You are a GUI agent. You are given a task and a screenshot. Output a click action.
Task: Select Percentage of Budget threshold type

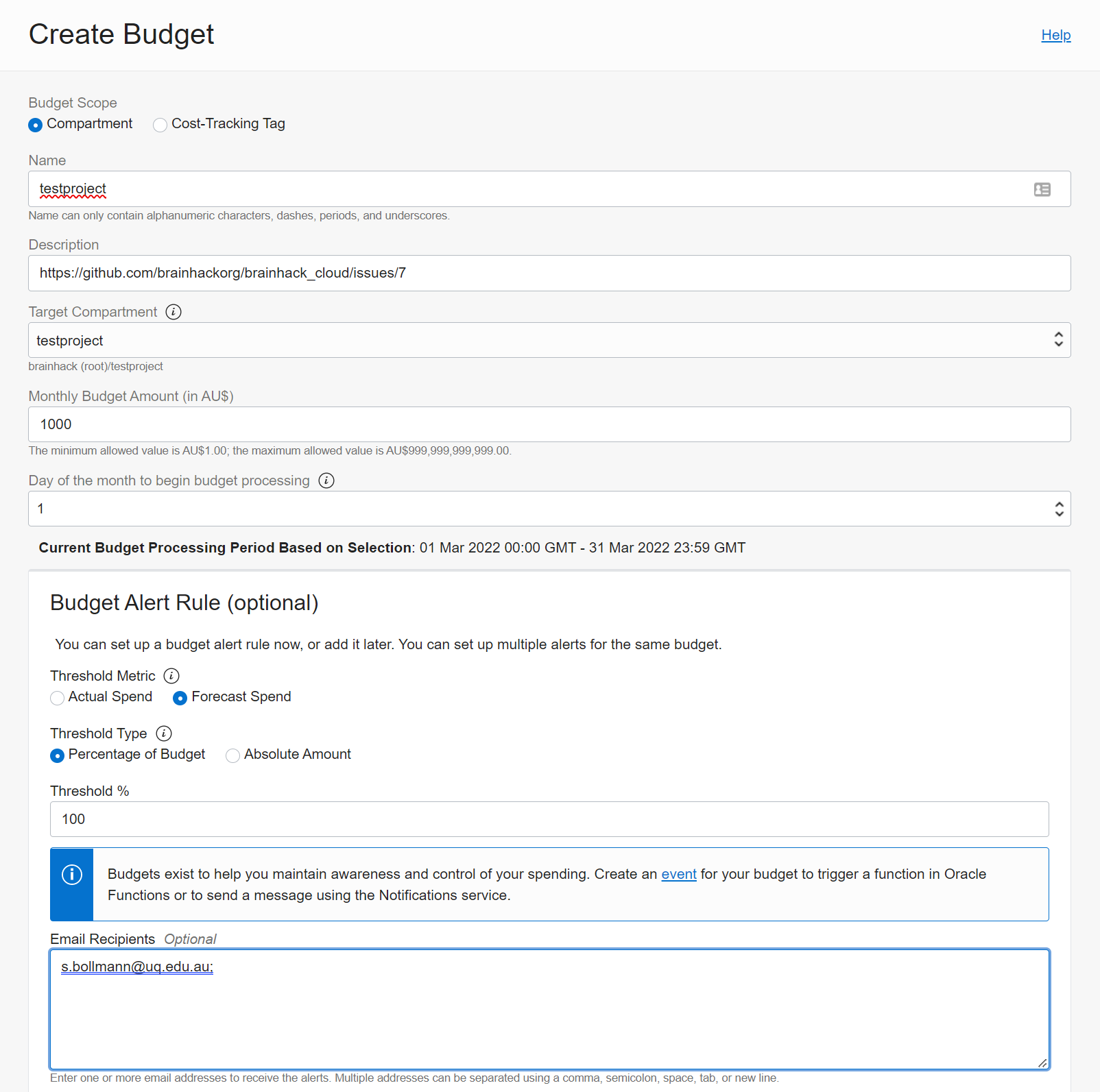[58, 755]
